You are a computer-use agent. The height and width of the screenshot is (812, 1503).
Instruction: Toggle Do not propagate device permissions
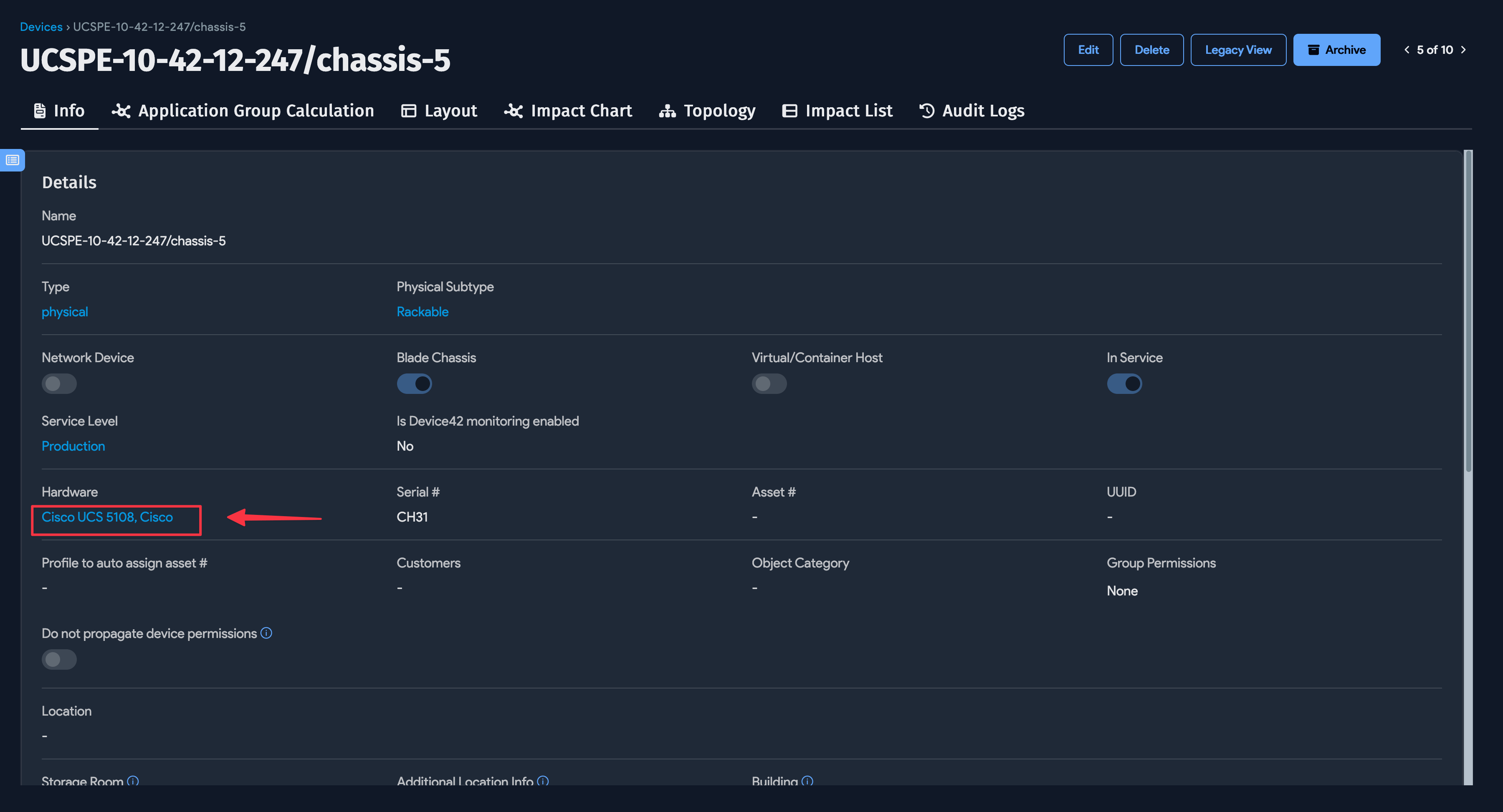pyautogui.click(x=59, y=659)
